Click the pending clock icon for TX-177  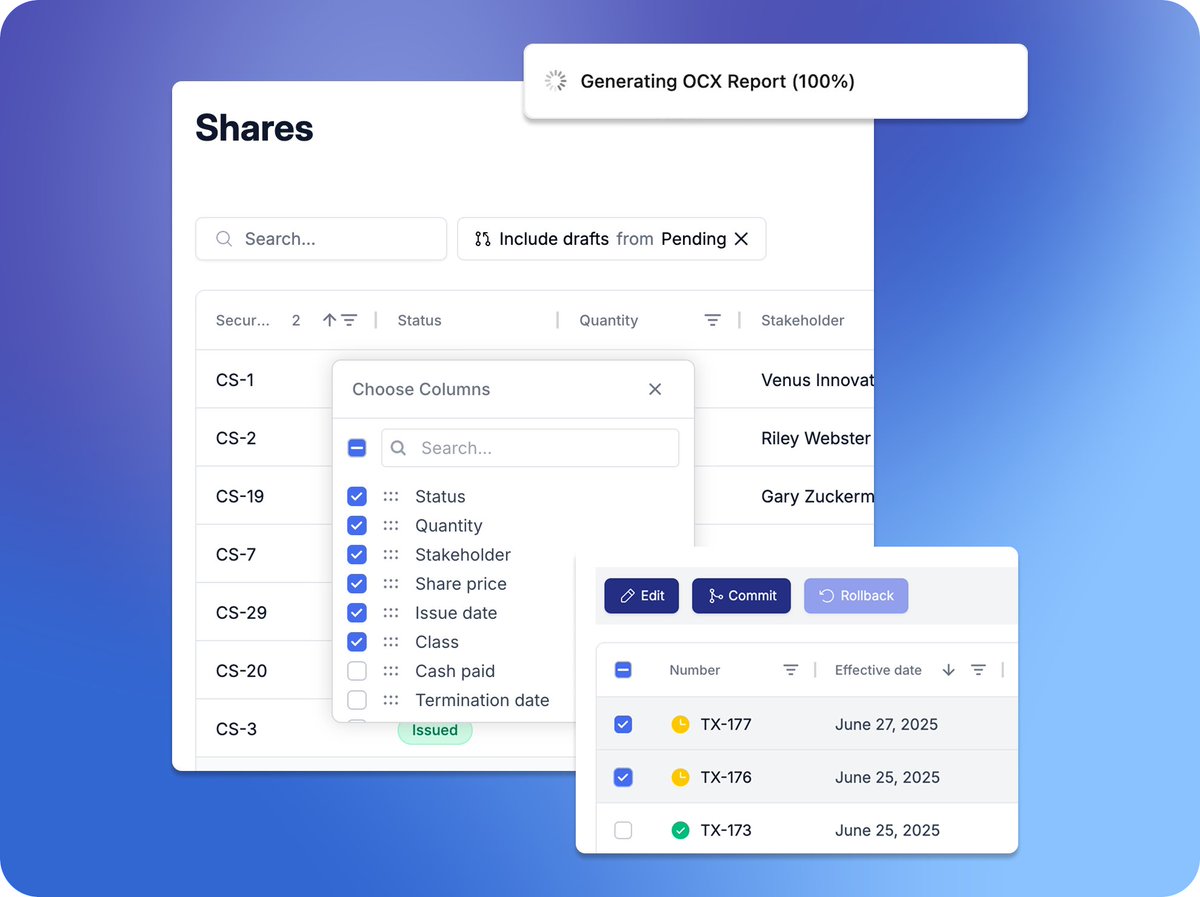coord(680,724)
